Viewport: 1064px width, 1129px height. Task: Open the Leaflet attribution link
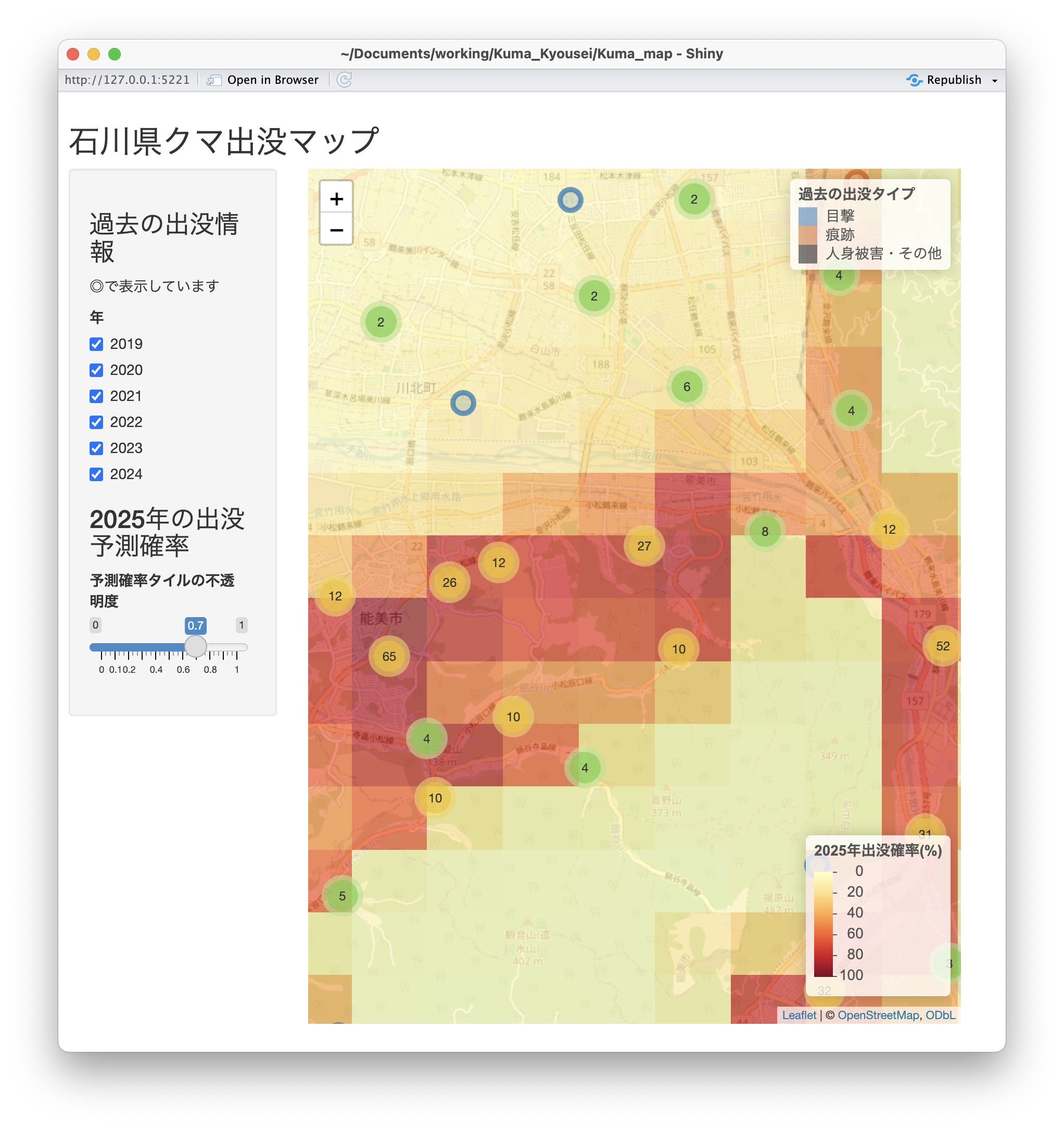(x=799, y=1015)
